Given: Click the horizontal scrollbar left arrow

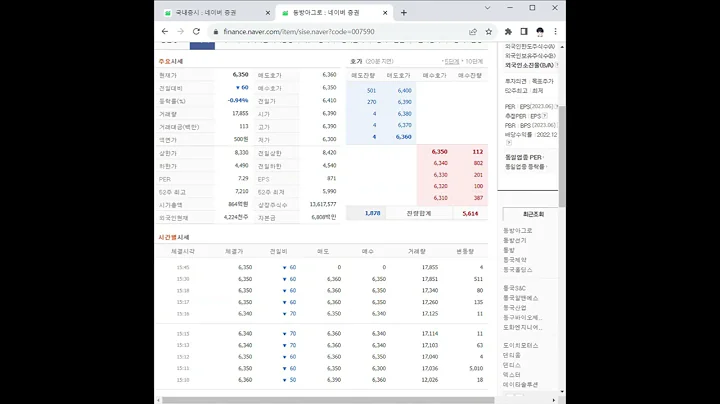Looking at the screenshot, I should click(x=158, y=400).
